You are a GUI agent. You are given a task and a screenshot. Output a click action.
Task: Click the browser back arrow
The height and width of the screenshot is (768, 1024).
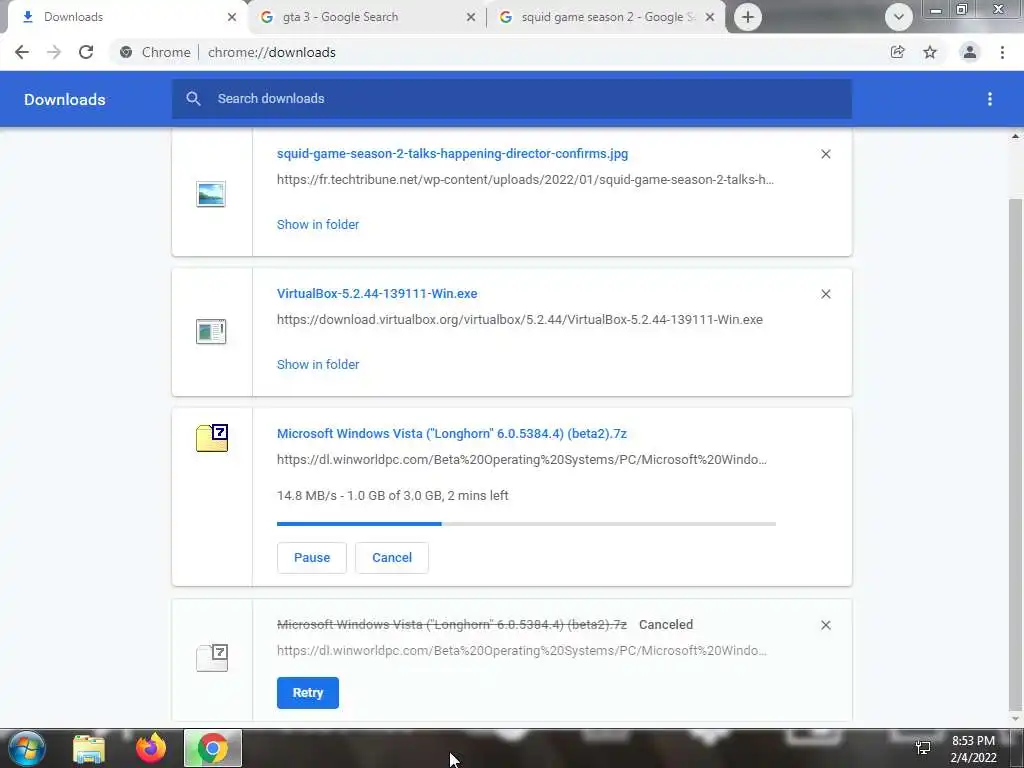pyautogui.click(x=22, y=52)
